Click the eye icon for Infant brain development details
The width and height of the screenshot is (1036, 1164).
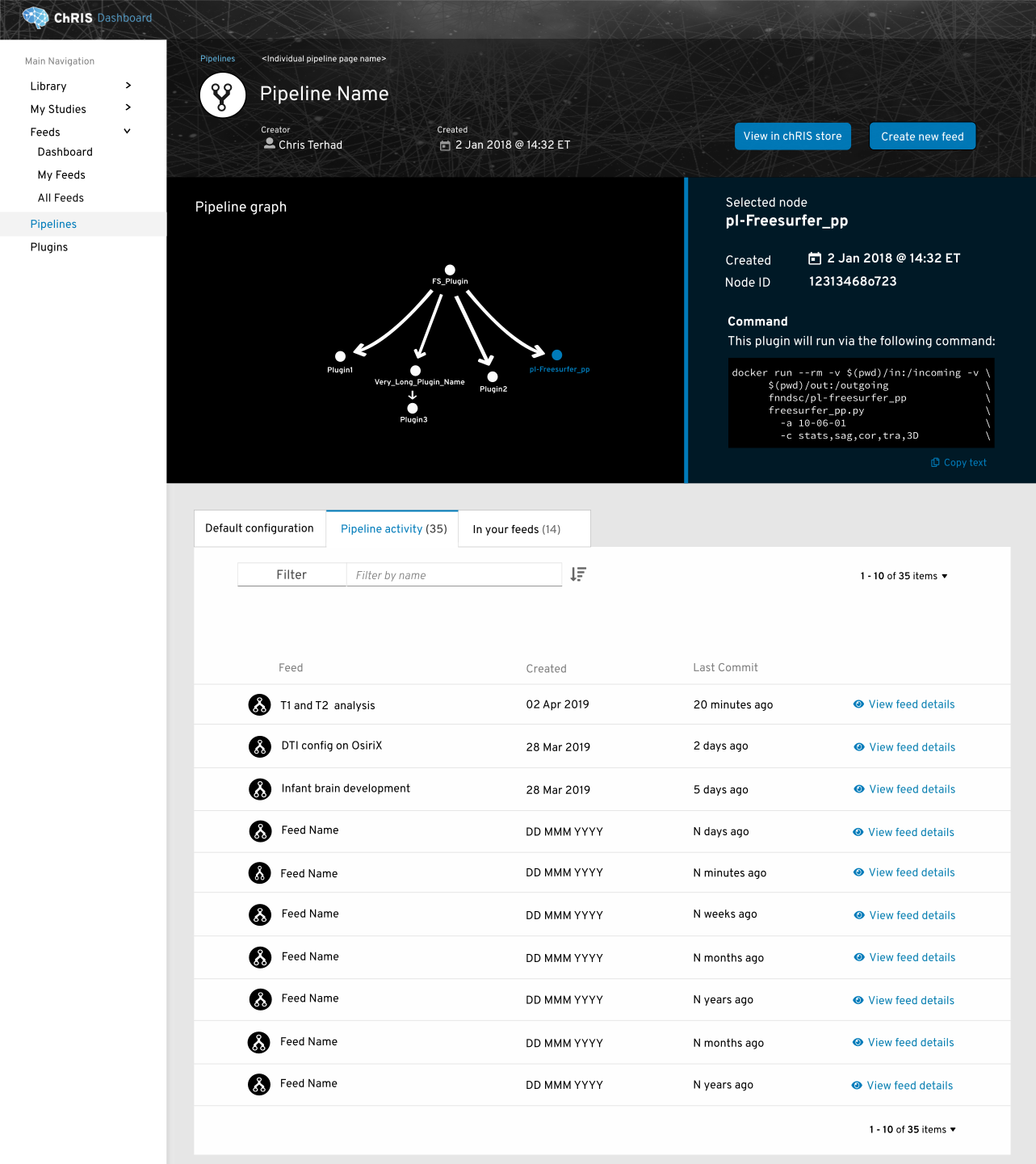point(858,789)
